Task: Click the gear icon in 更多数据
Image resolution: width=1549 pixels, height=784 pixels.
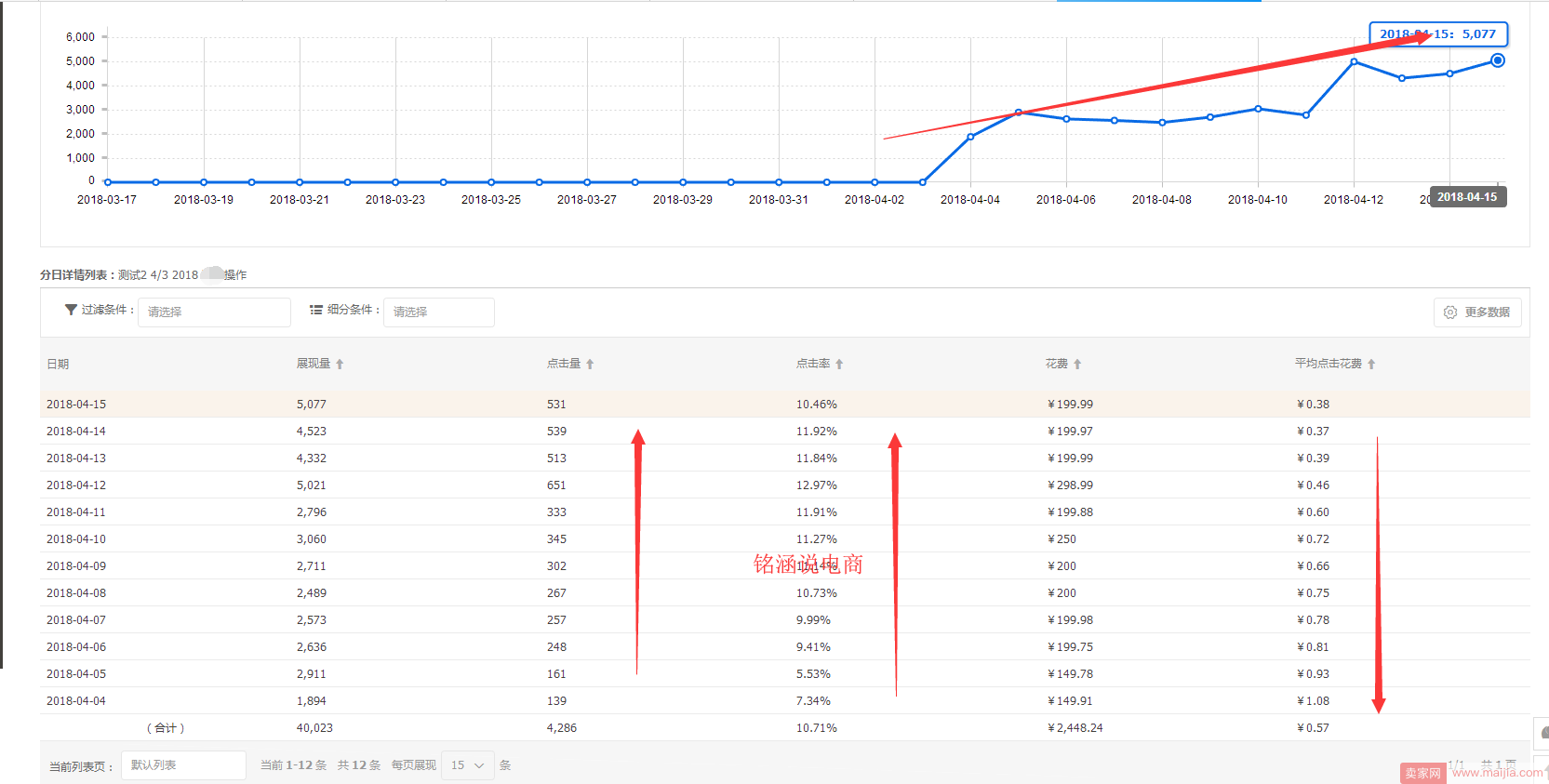Action: [x=1450, y=312]
